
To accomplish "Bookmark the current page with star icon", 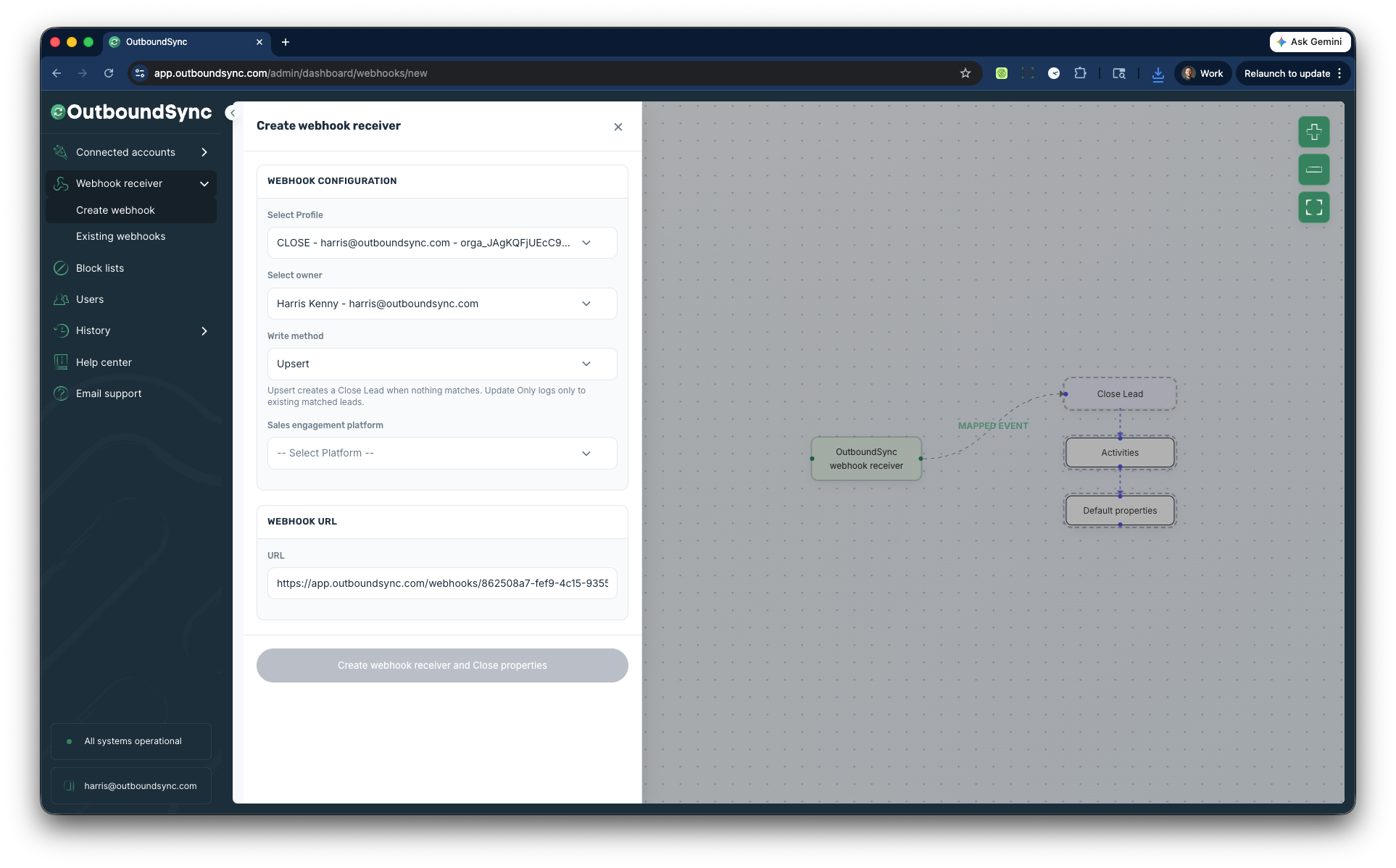I will pos(965,73).
